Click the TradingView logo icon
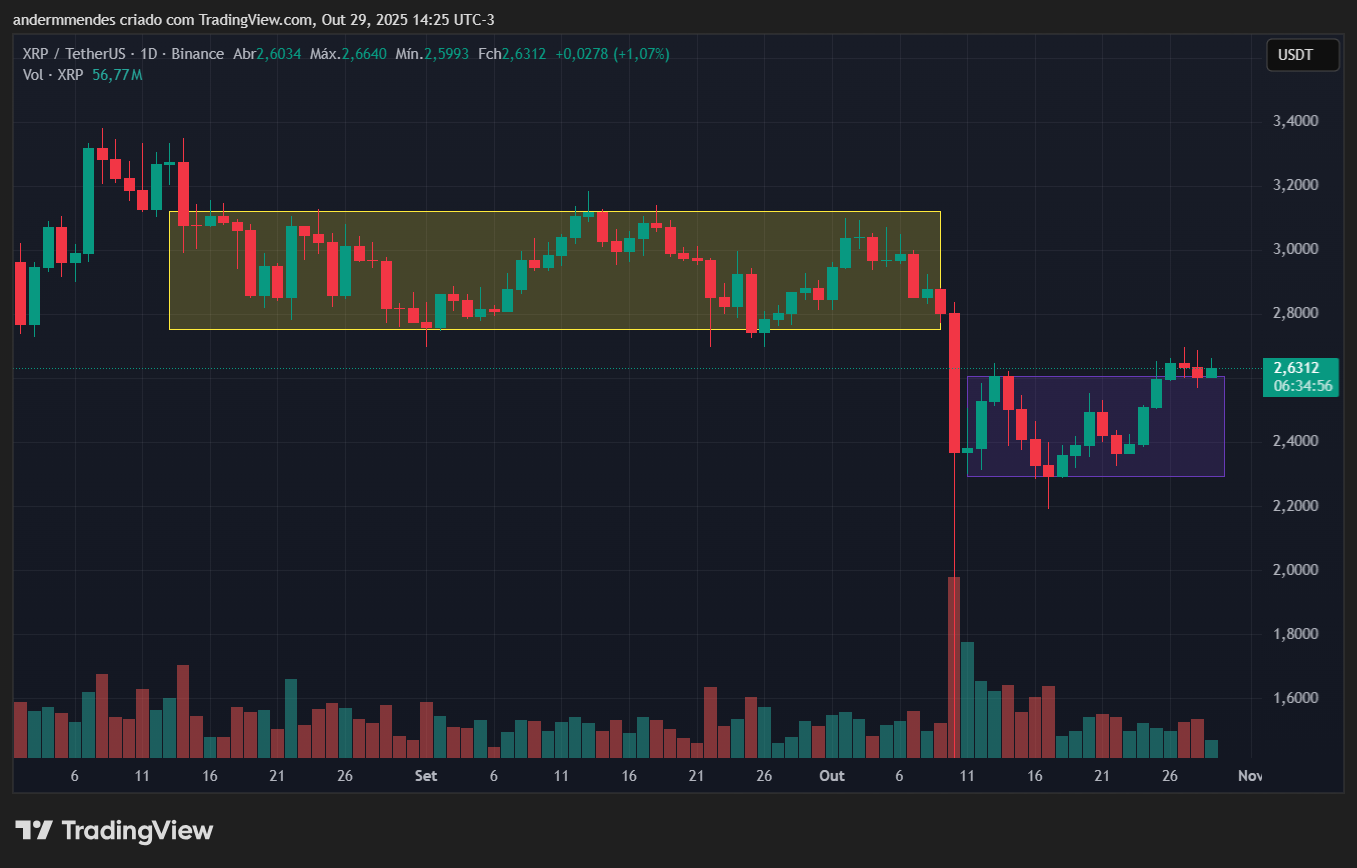Viewport: 1357px width, 868px height. point(36,830)
